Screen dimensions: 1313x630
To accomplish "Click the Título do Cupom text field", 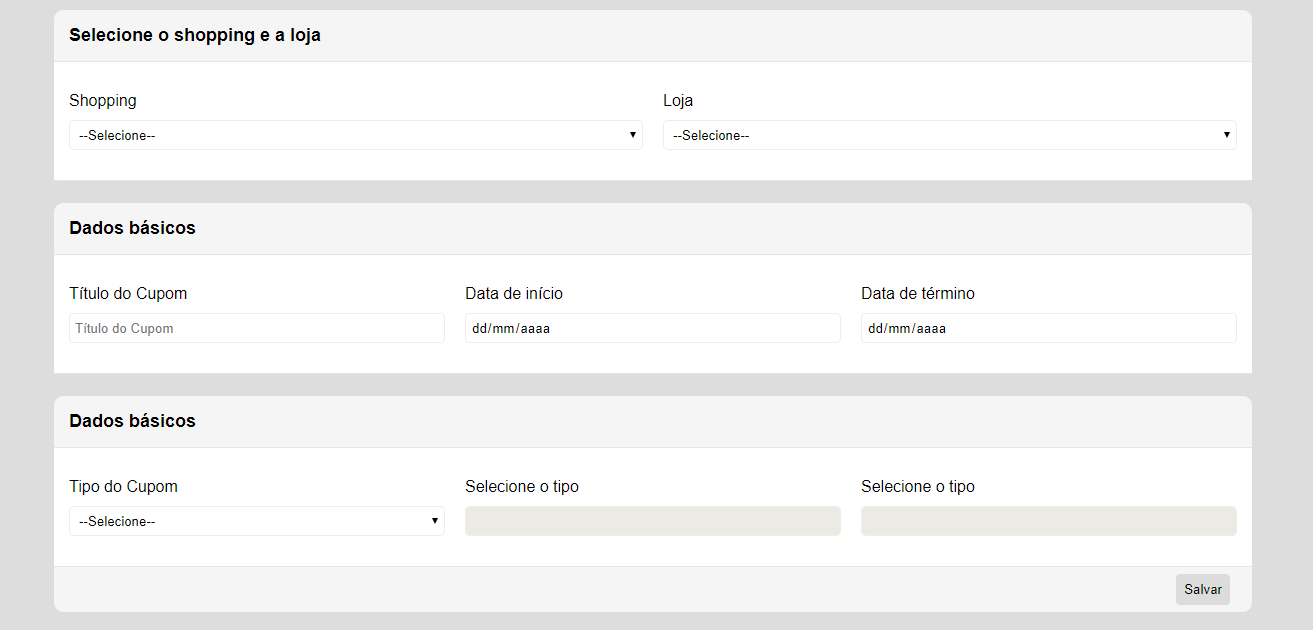I will (x=256, y=327).
